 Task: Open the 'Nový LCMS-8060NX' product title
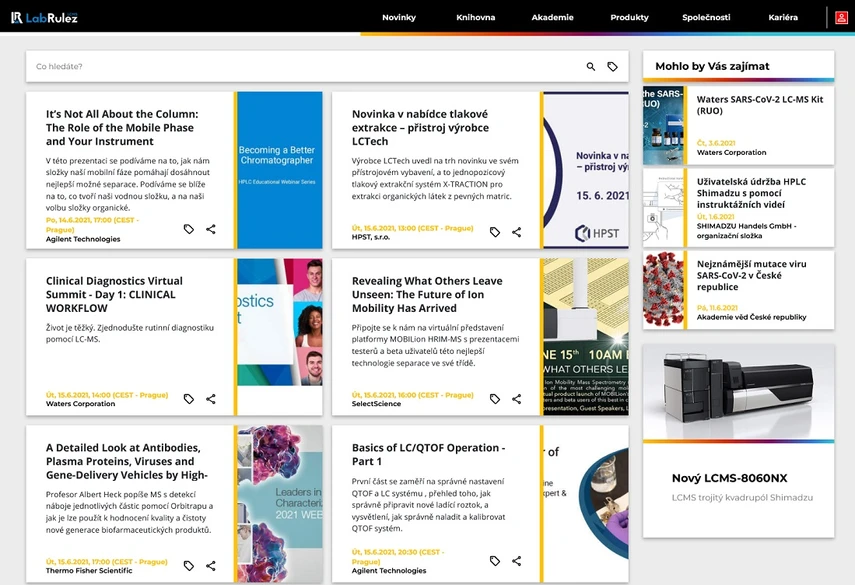730,478
